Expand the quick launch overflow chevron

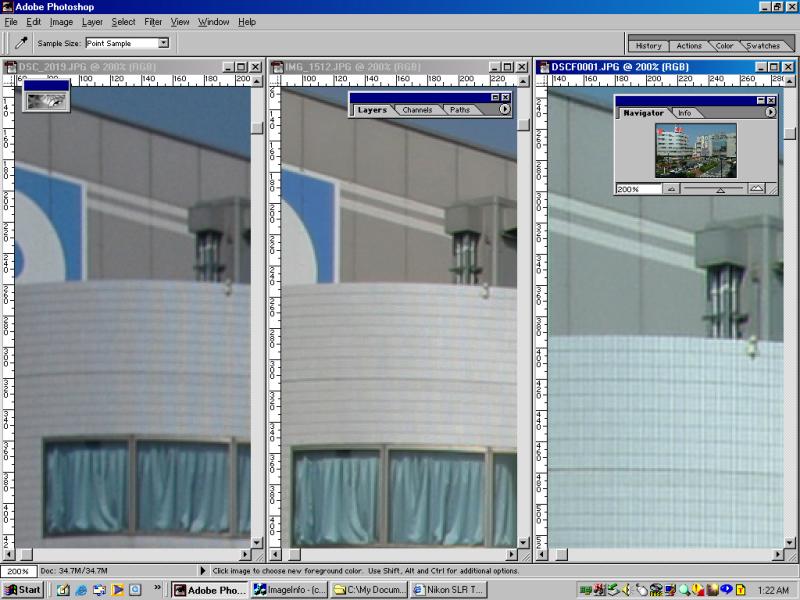(157, 588)
